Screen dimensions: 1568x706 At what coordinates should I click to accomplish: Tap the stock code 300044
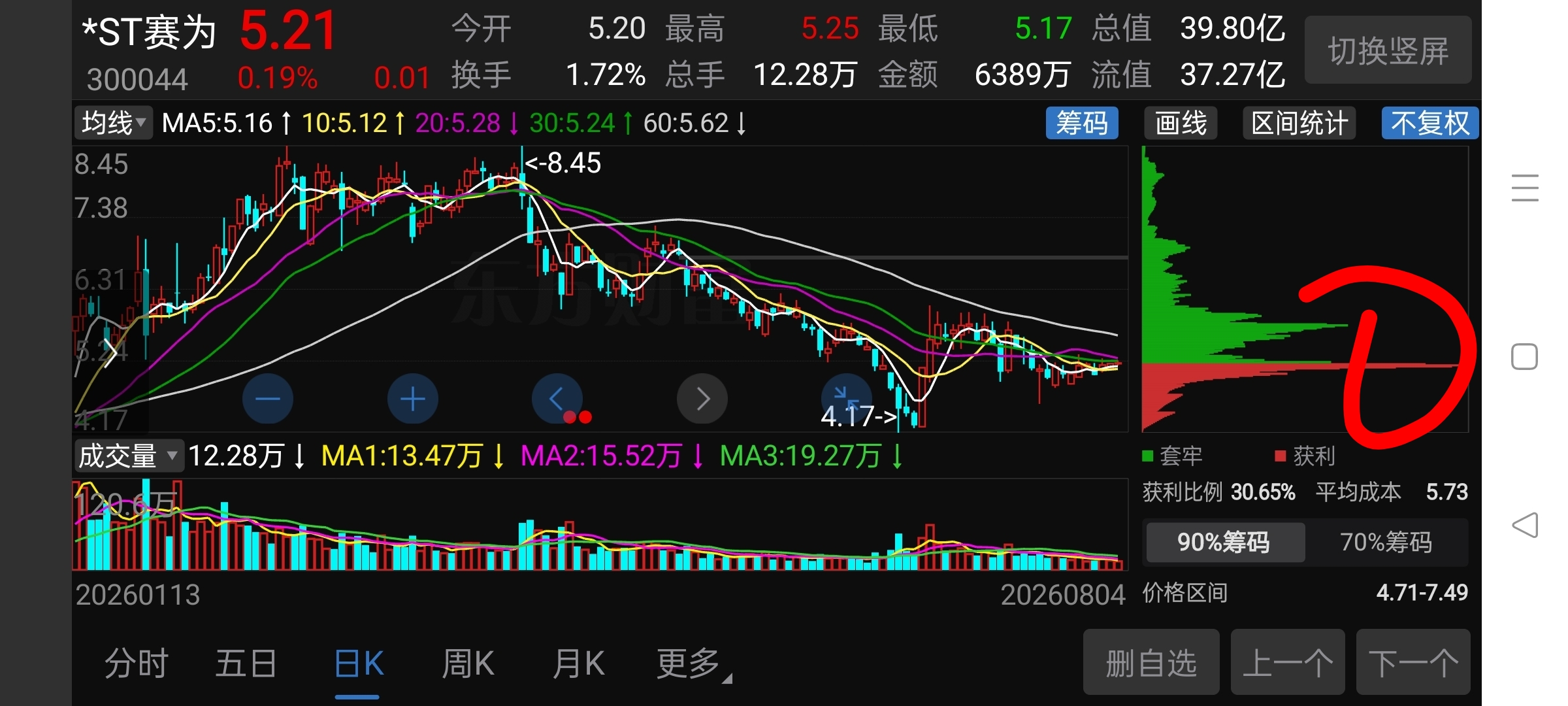137,80
